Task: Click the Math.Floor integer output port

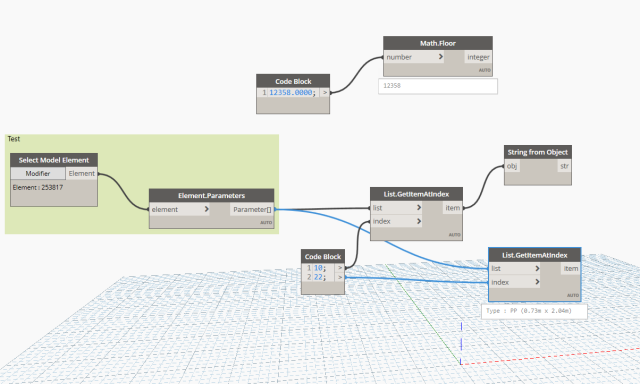Action: coord(478,57)
